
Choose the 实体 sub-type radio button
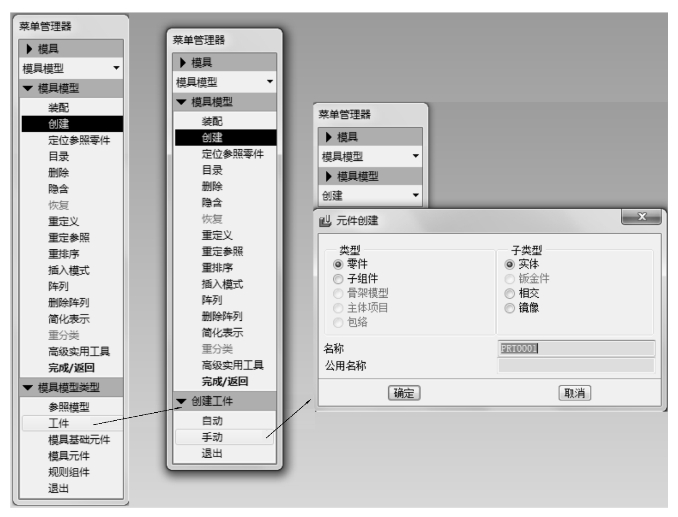(x=510, y=264)
